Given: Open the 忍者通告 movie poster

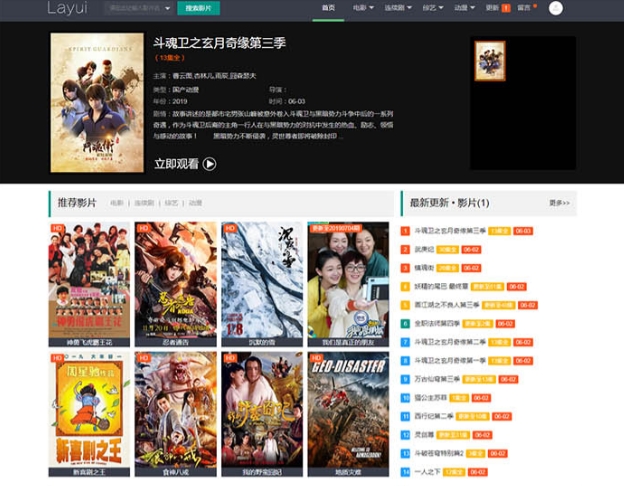Looking at the screenshot, I should (176, 284).
